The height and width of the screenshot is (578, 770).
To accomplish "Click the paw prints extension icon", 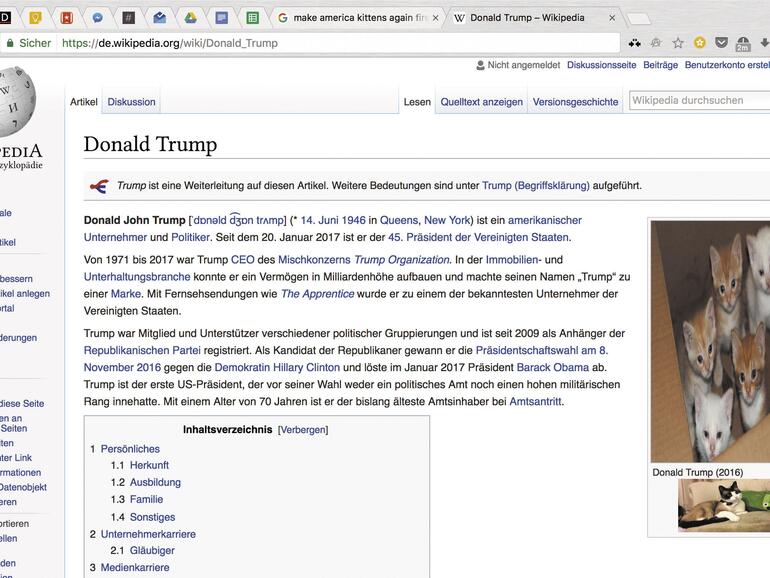I will click(634, 43).
